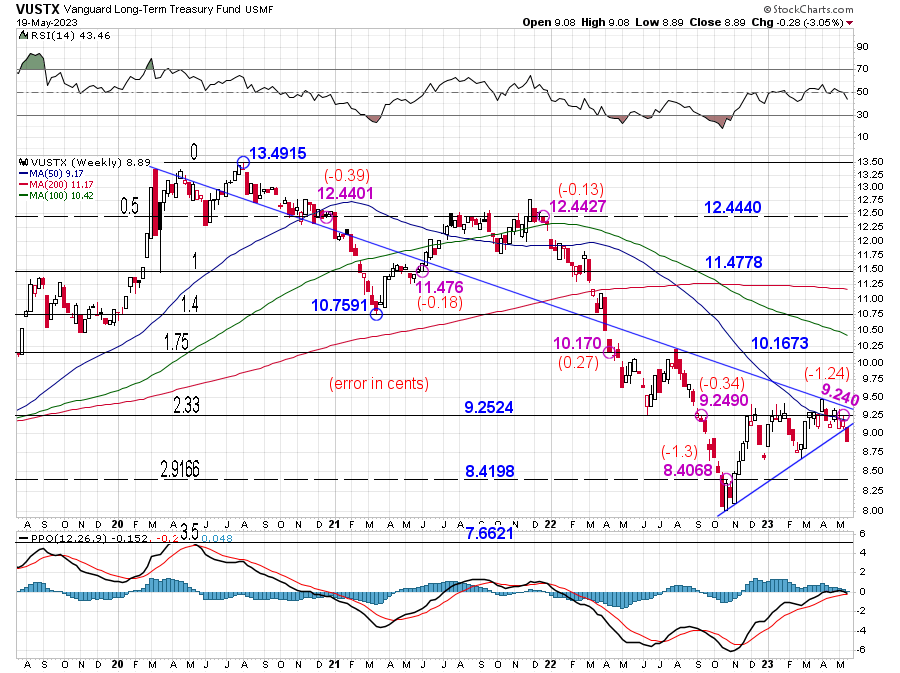Viewport: 900px width, 673px height.
Task: Click the red (0.27) error label
Action: click(579, 361)
